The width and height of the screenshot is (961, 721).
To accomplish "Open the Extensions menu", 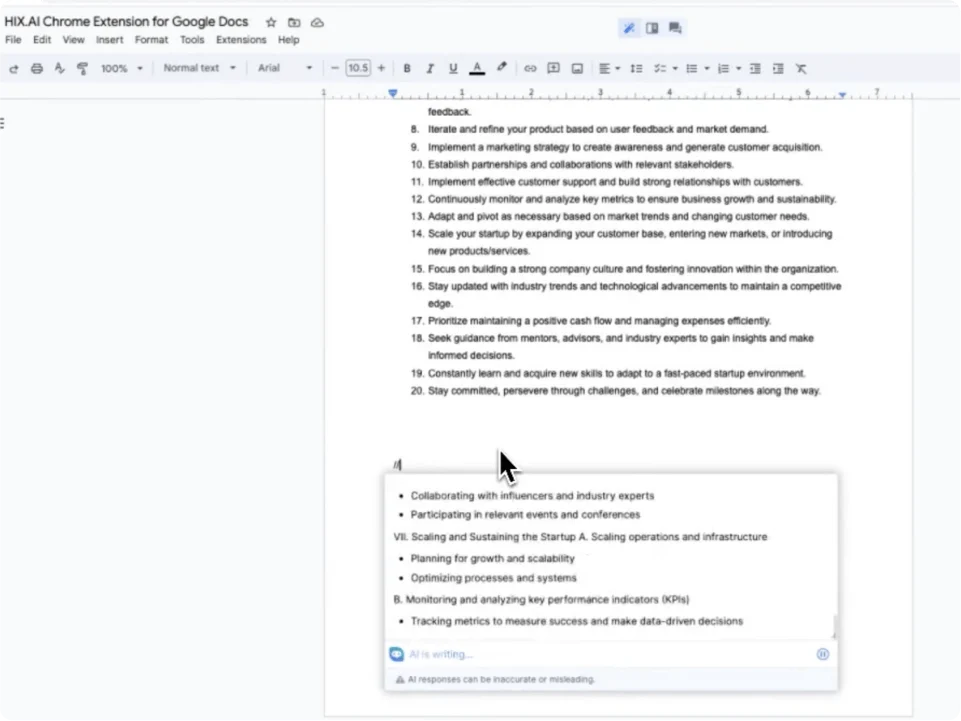I will (241, 40).
